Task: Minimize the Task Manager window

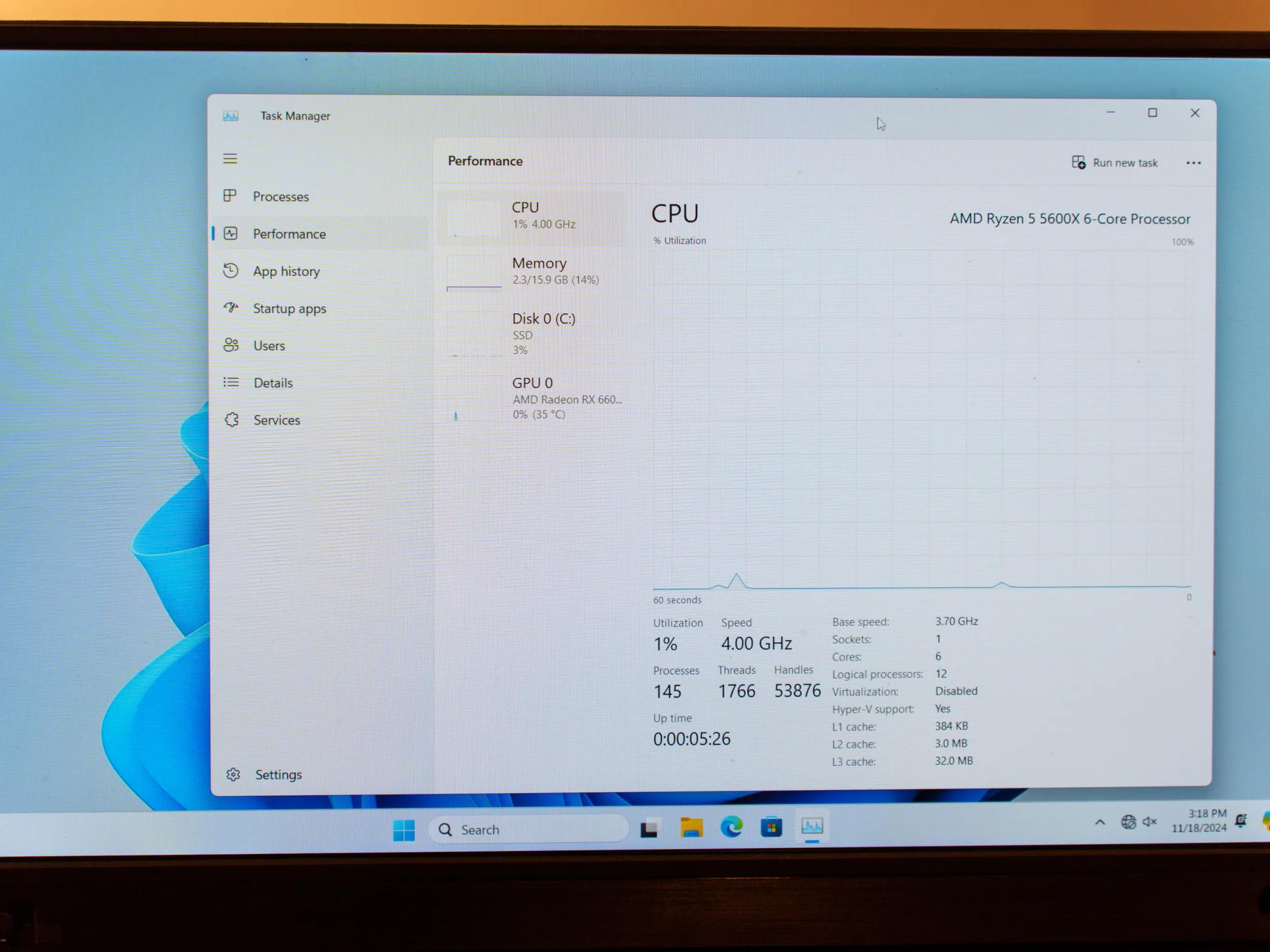Action: [1111, 112]
